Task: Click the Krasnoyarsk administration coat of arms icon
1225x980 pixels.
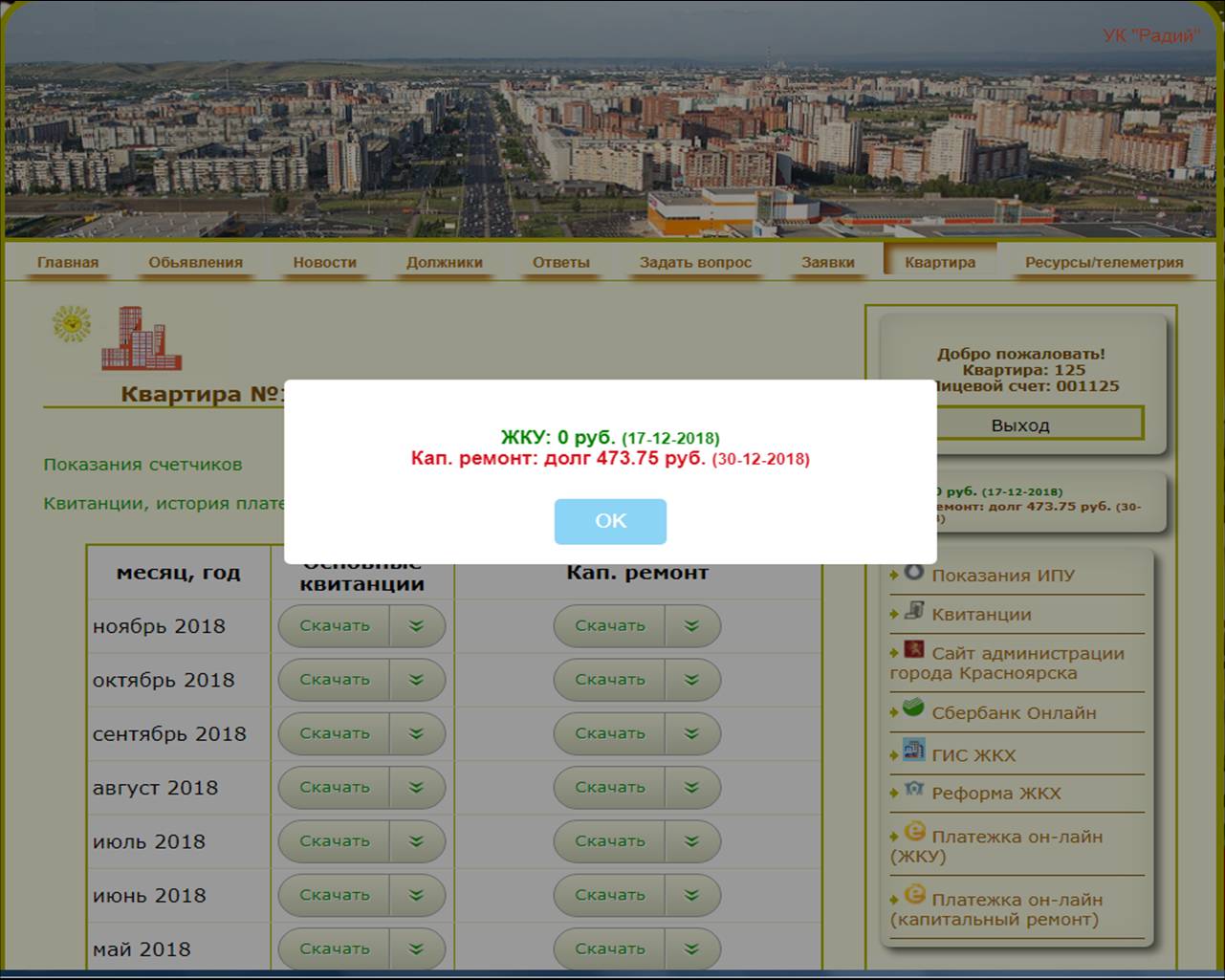Action: (x=914, y=650)
